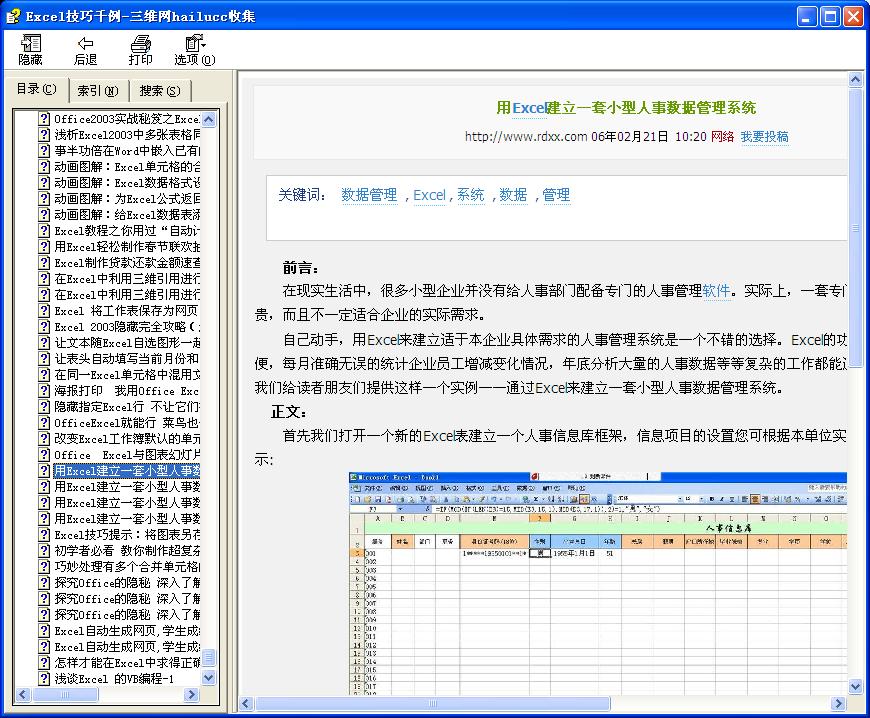The image size is (870, 718).
Task: Click topic icon beside 浅析Excel2003中多张表格
Action: pyautogui.click(x=44, y=135)
